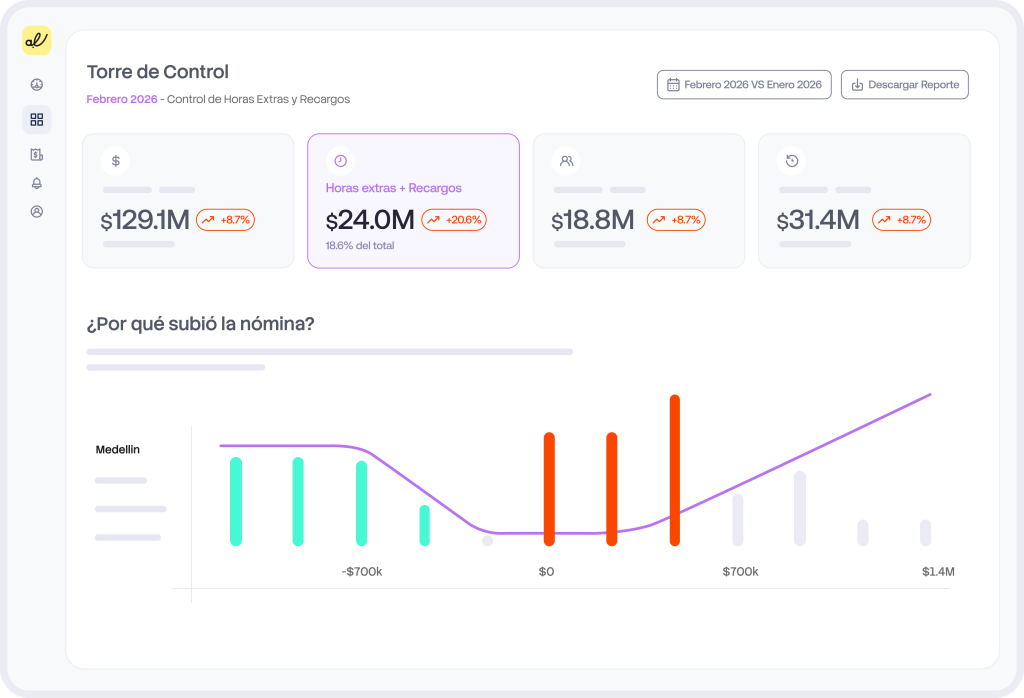Viewport: 1024px width, 698px height.
Task: Click the dollar sign icon in first card
Action: coord(116,160)
